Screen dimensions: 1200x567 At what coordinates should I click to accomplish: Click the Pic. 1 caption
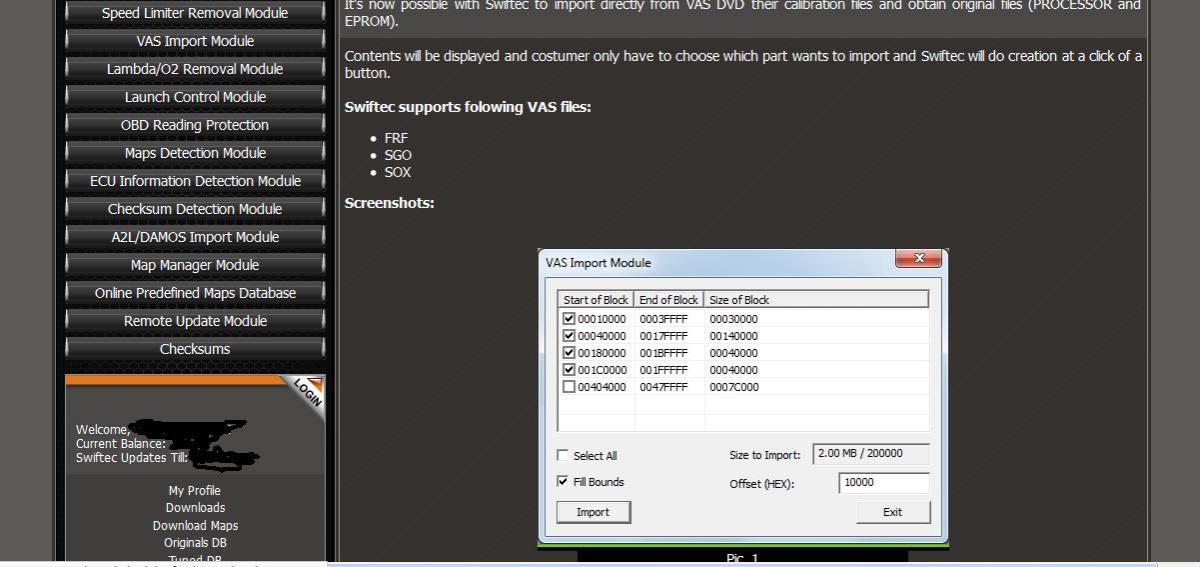pyautogui.click(x=742, y=558)
